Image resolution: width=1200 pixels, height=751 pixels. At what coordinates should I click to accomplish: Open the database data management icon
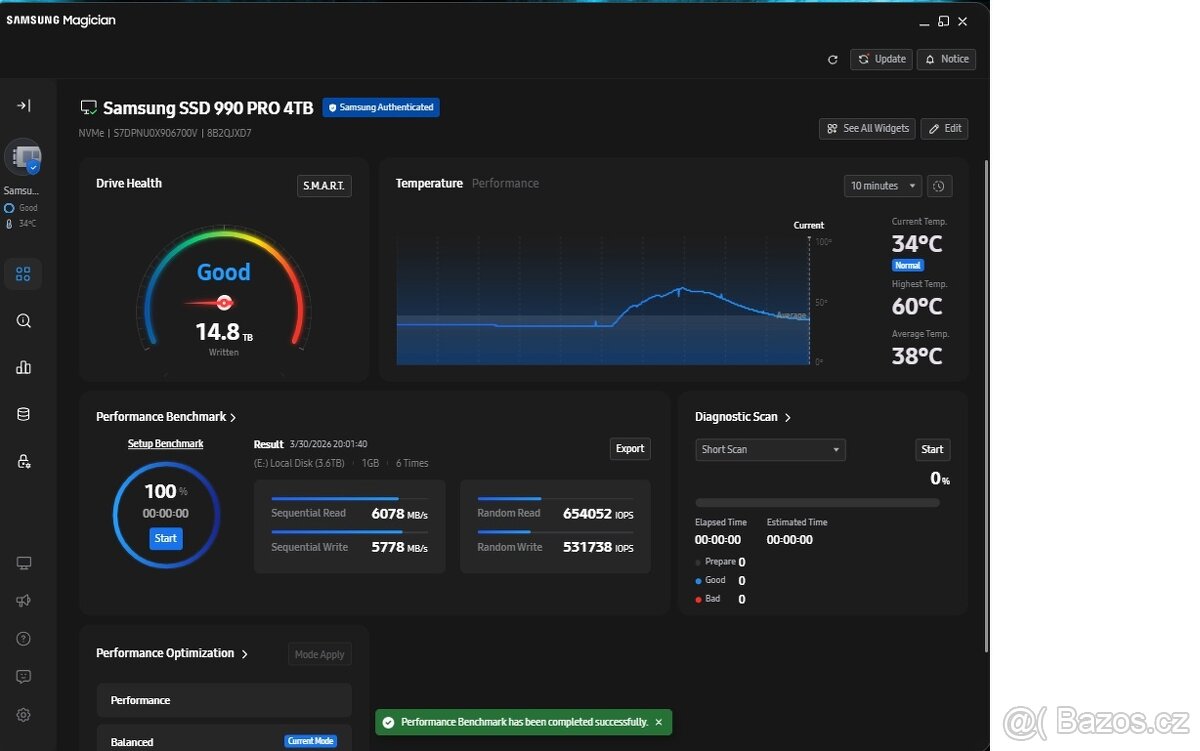(x=23, y=414)
